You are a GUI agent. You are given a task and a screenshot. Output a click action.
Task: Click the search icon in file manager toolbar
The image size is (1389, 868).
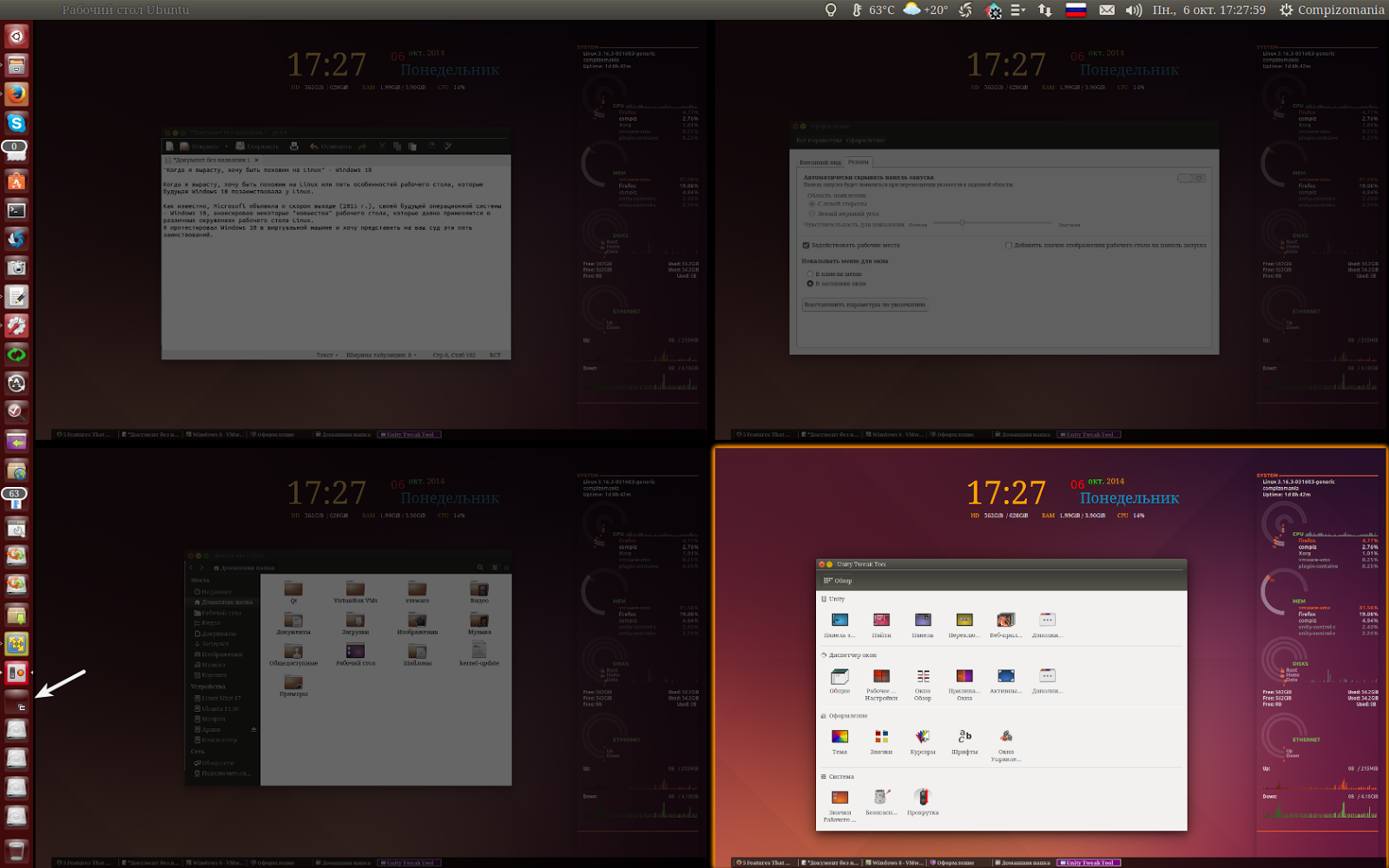point(479,568)
